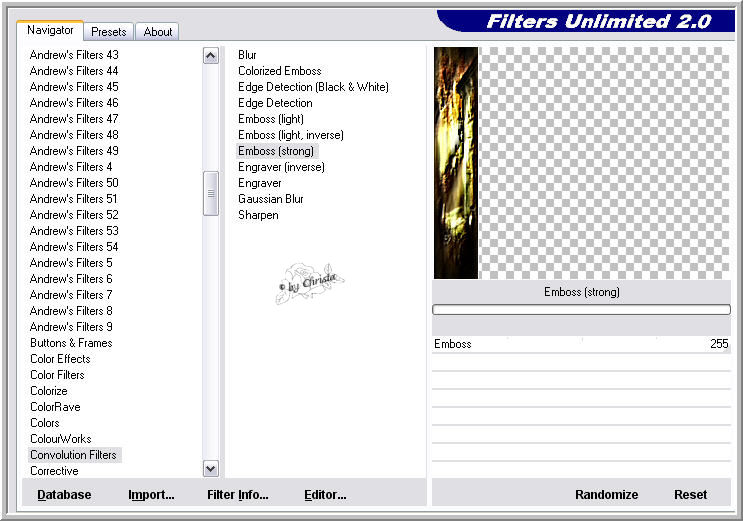Switch to the Presets tab
Screen dimensions: 743x521
tap(109, 32)
